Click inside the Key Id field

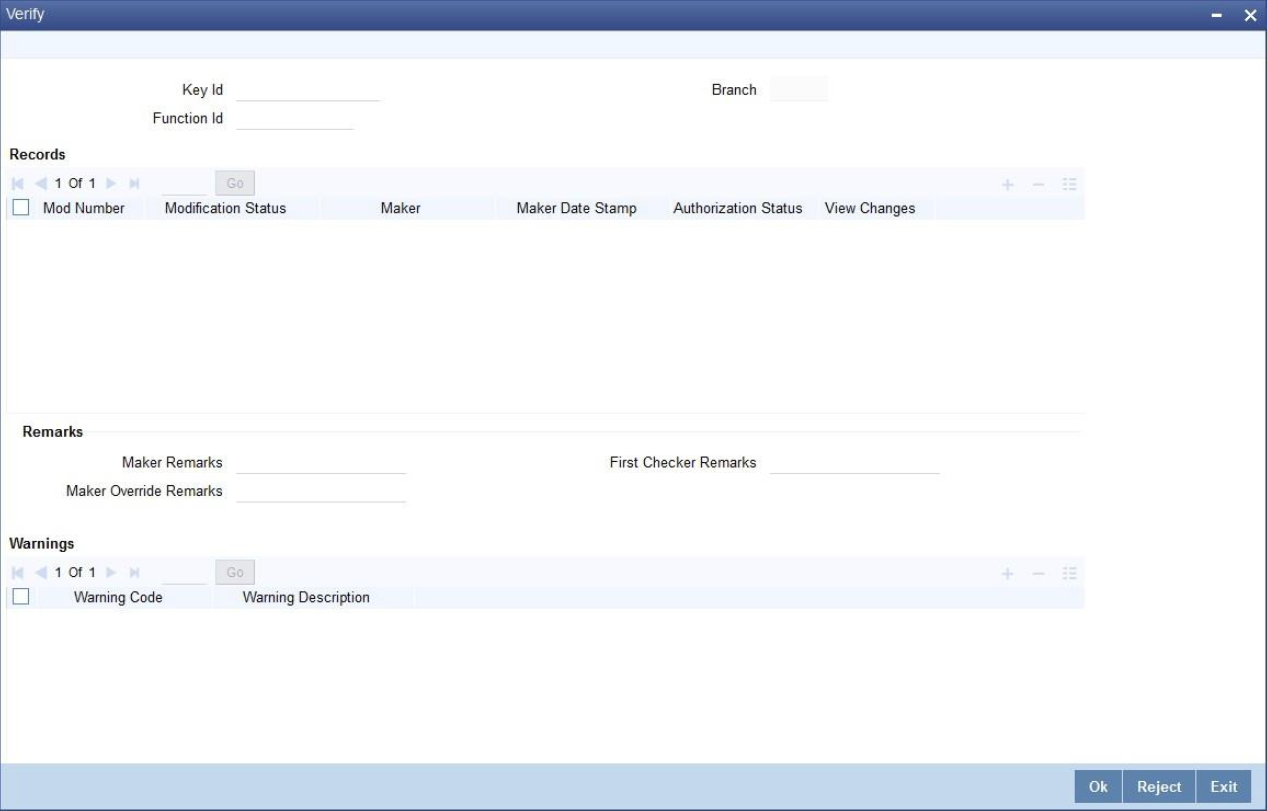point(310,89)
